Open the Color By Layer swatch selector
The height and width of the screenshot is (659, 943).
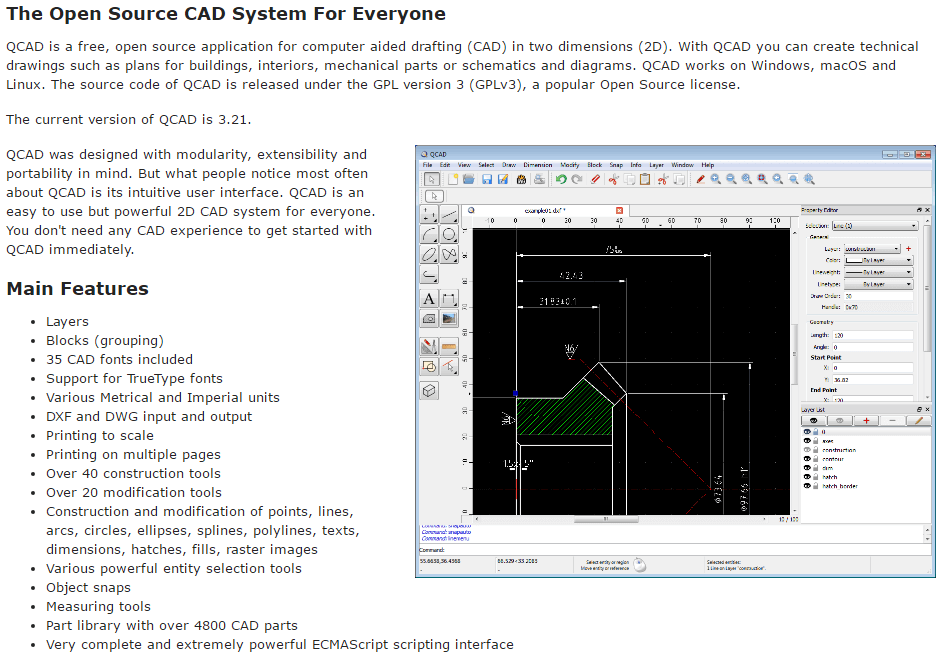pyautogui.click(x=878, y=260)
